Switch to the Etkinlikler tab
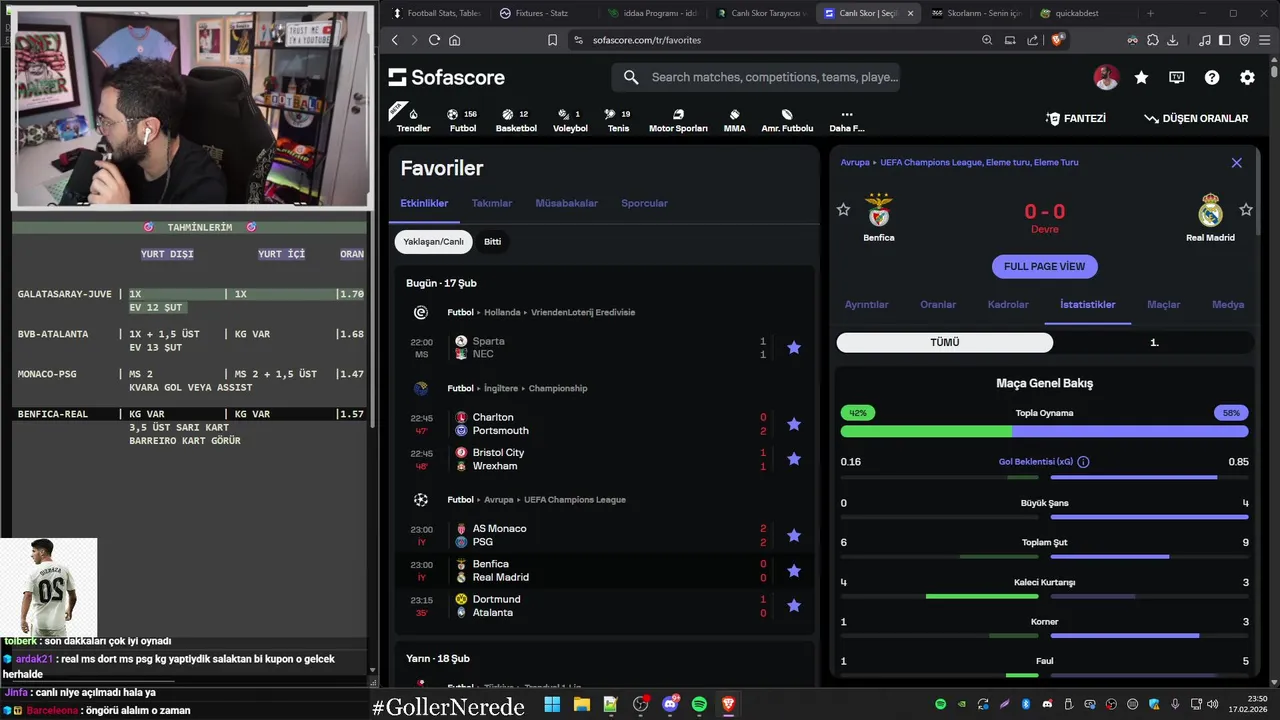Screen dimensions: 1280x720 [x=424, y=203]
